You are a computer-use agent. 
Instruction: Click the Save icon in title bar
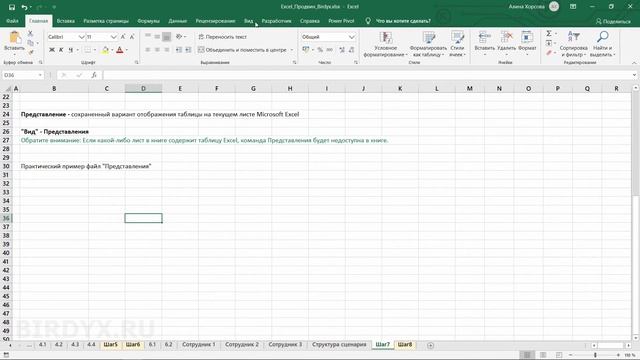12,7
